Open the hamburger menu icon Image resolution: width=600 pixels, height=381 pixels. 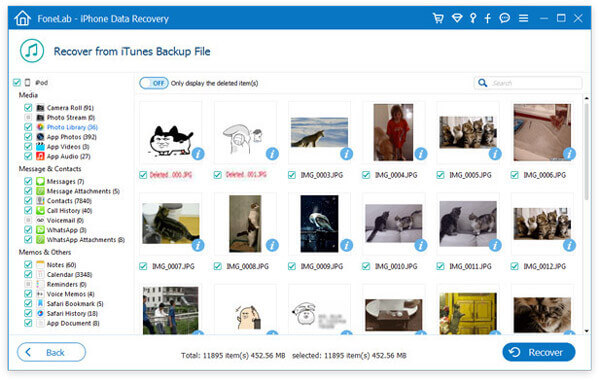(523, 18)
